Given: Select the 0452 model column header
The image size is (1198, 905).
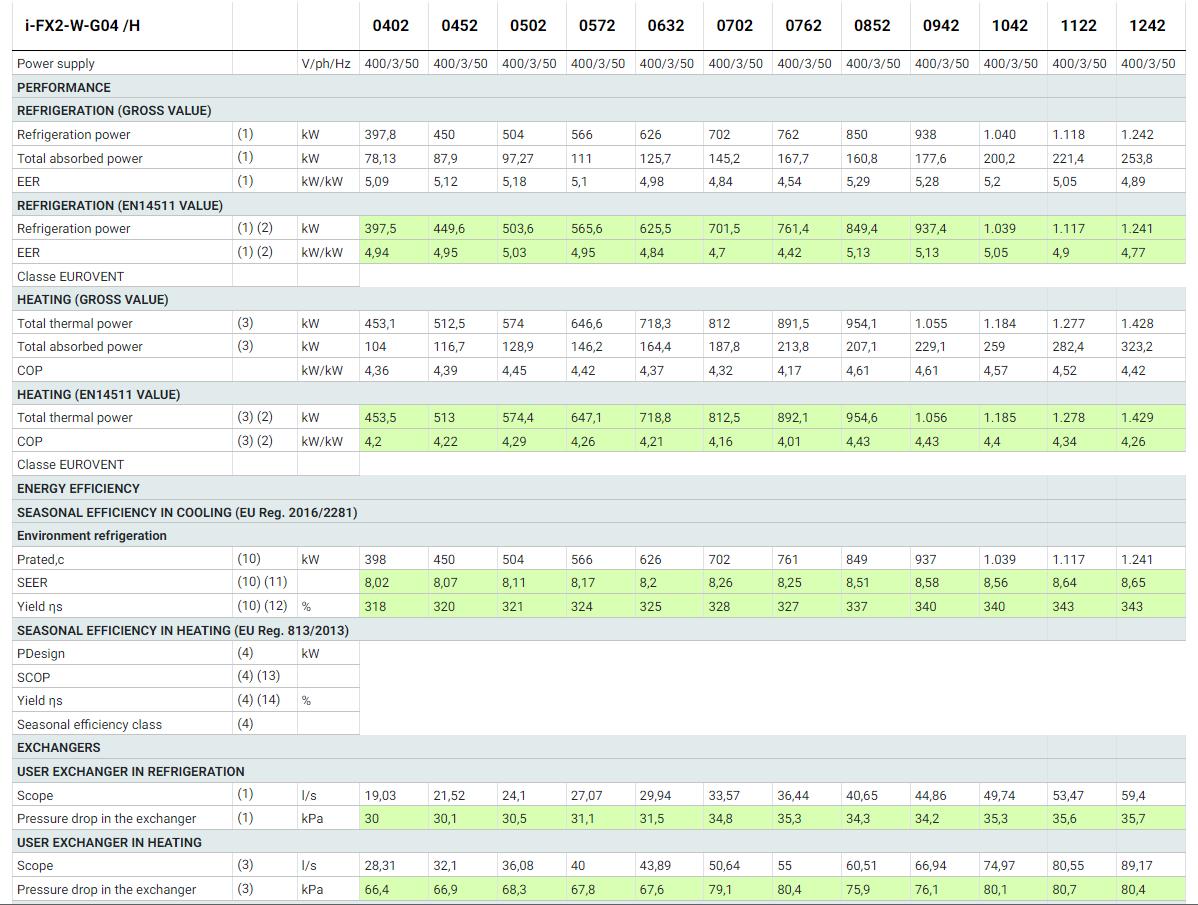Looking at the screenshot, I should 459,26.
